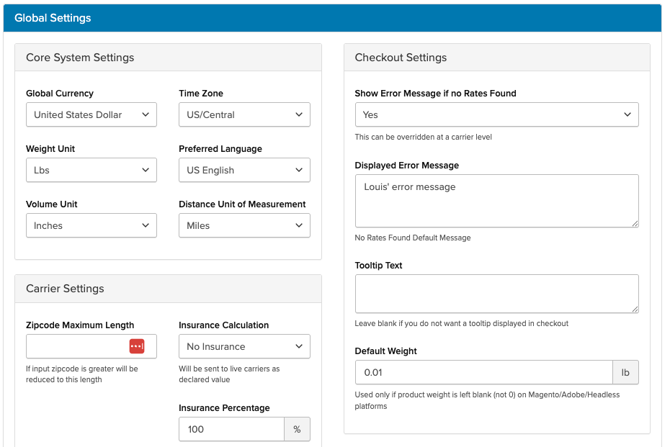
Task: Click the red icon in Zipcode field
Action: [137, 346]
